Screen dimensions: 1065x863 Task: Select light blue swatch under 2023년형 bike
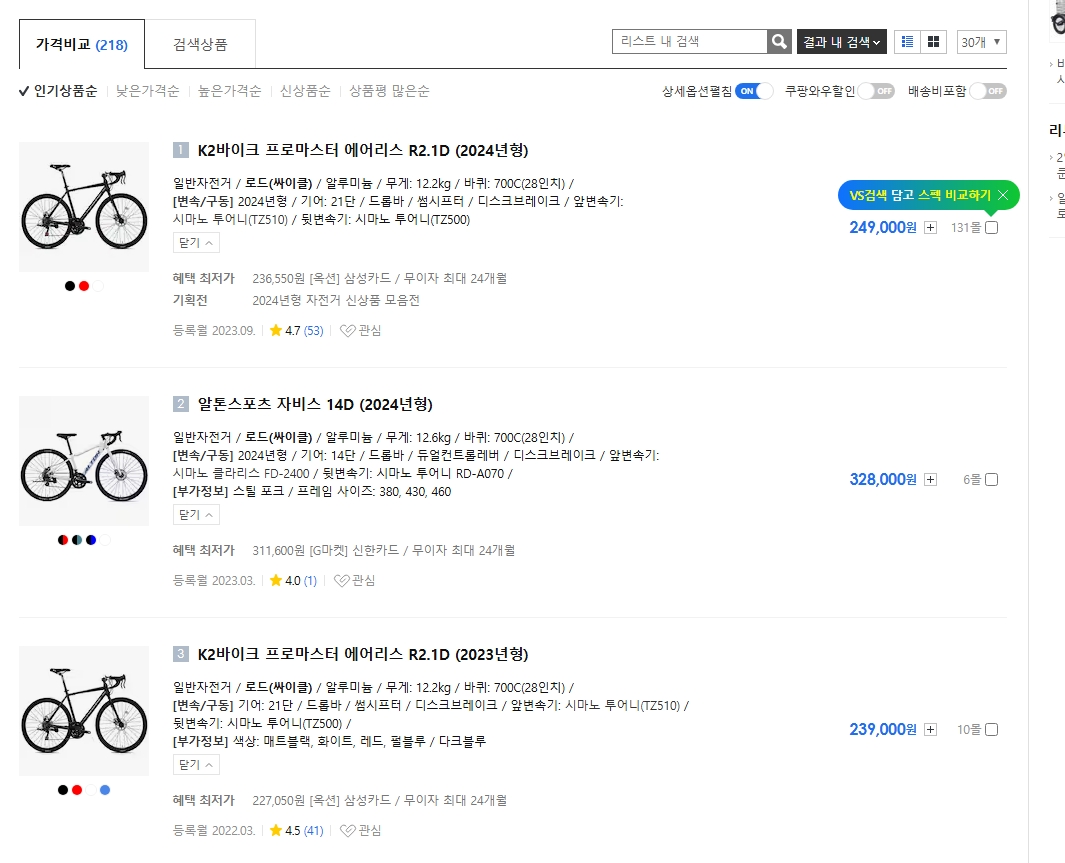click(105, 790)
